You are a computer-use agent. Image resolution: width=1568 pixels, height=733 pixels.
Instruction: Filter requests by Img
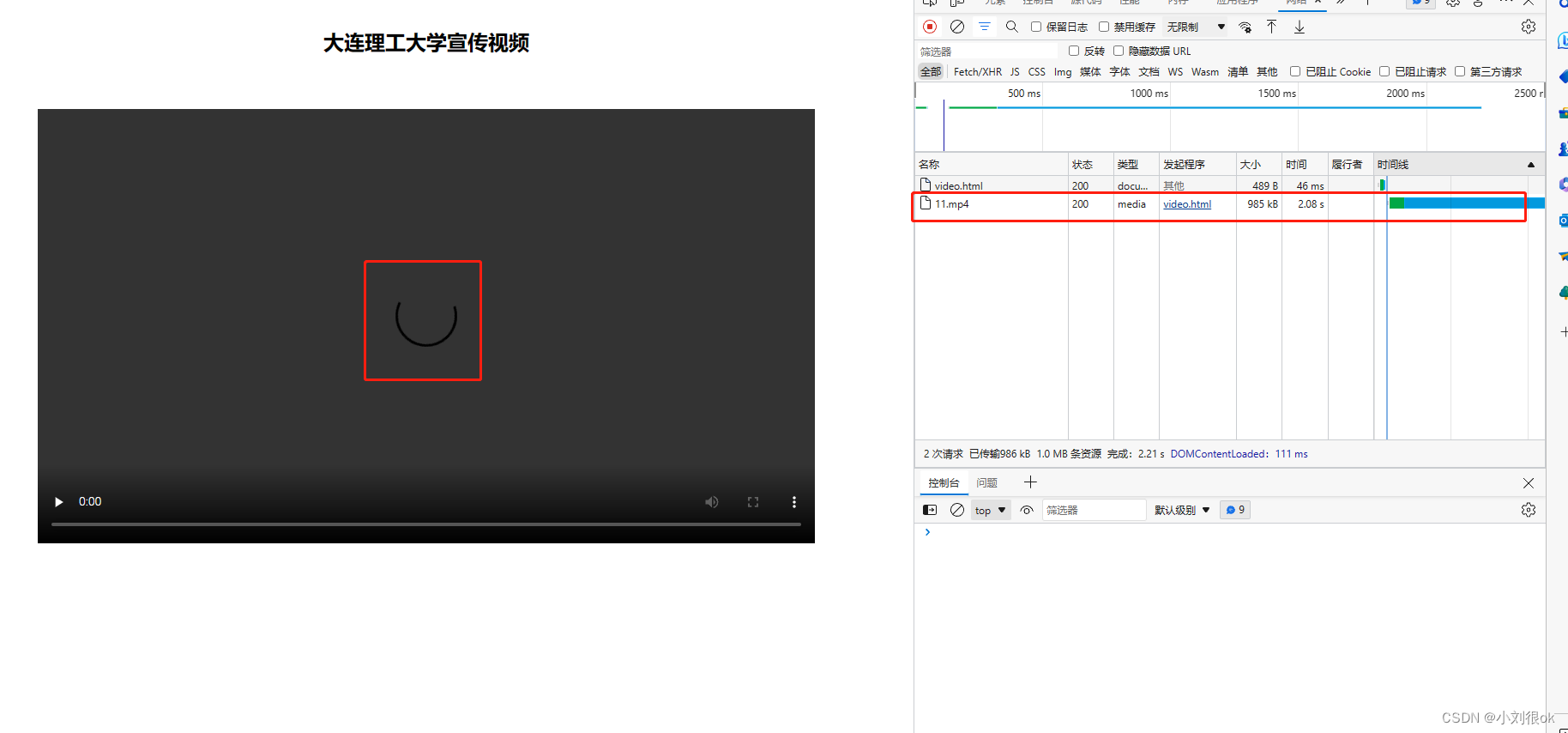1063,72
